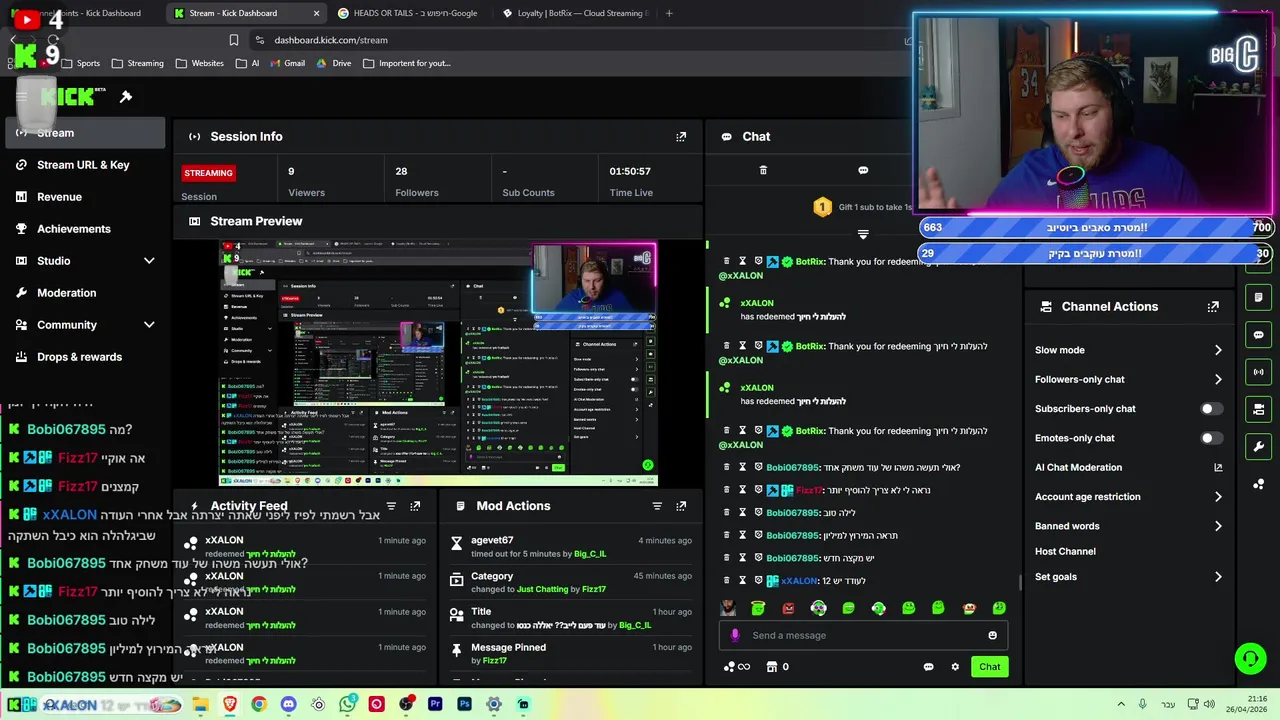This screenshot has height=720, width=1280.
Task: Click the wrench icon in right rail
Action: (x=1259, y=446)
